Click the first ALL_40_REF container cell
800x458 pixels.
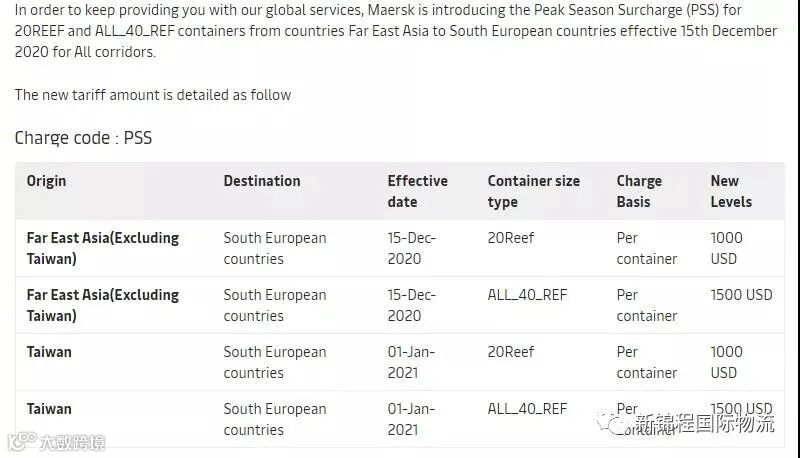[x=527, y=295]
